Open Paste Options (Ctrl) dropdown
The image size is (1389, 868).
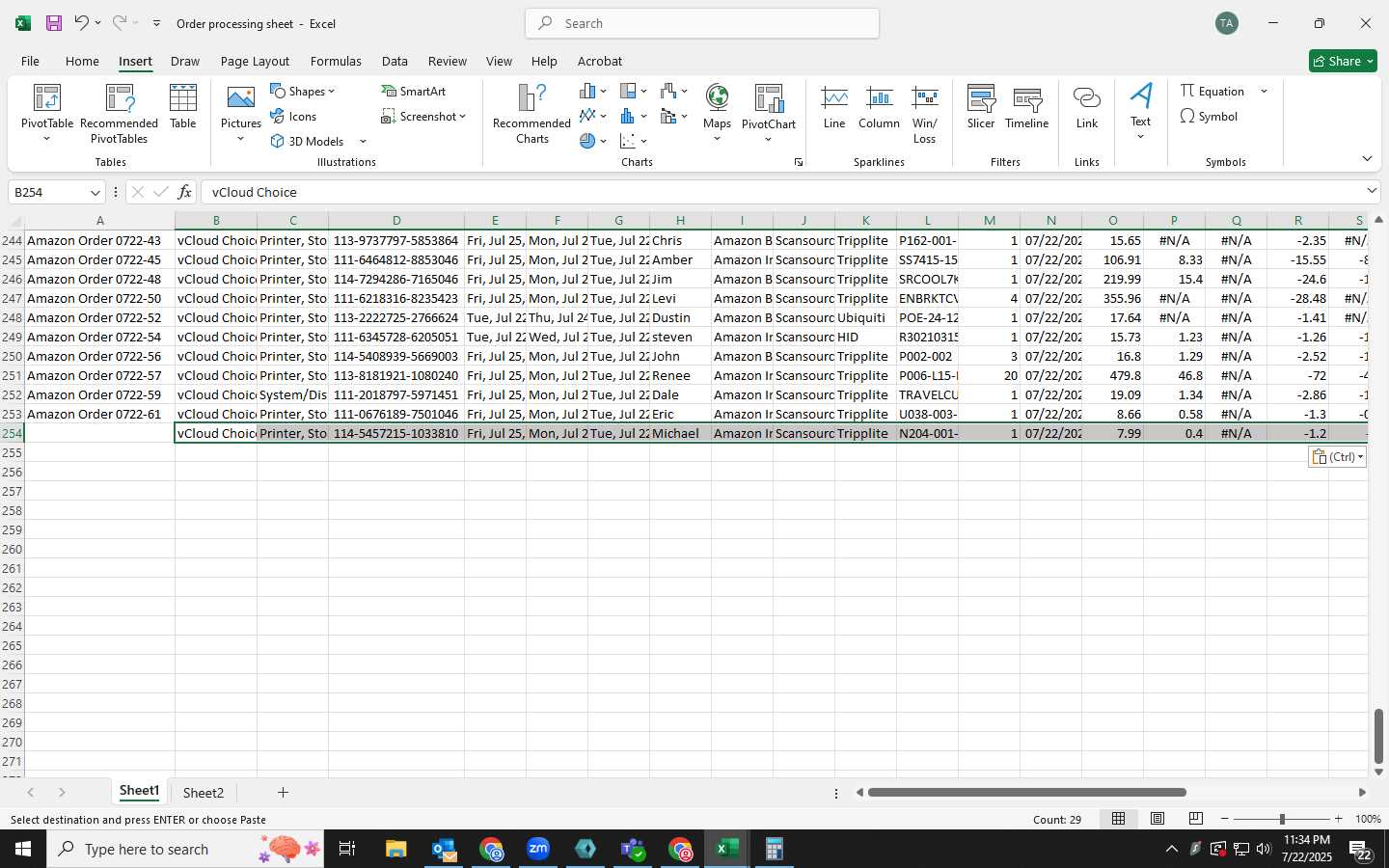tap(1338, 457)
